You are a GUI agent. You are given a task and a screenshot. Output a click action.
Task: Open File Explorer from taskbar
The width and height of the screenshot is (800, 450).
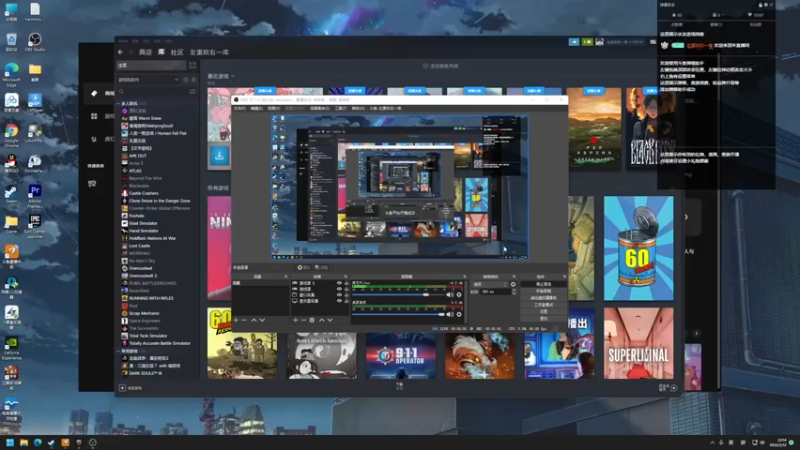(x=24, y=442)
